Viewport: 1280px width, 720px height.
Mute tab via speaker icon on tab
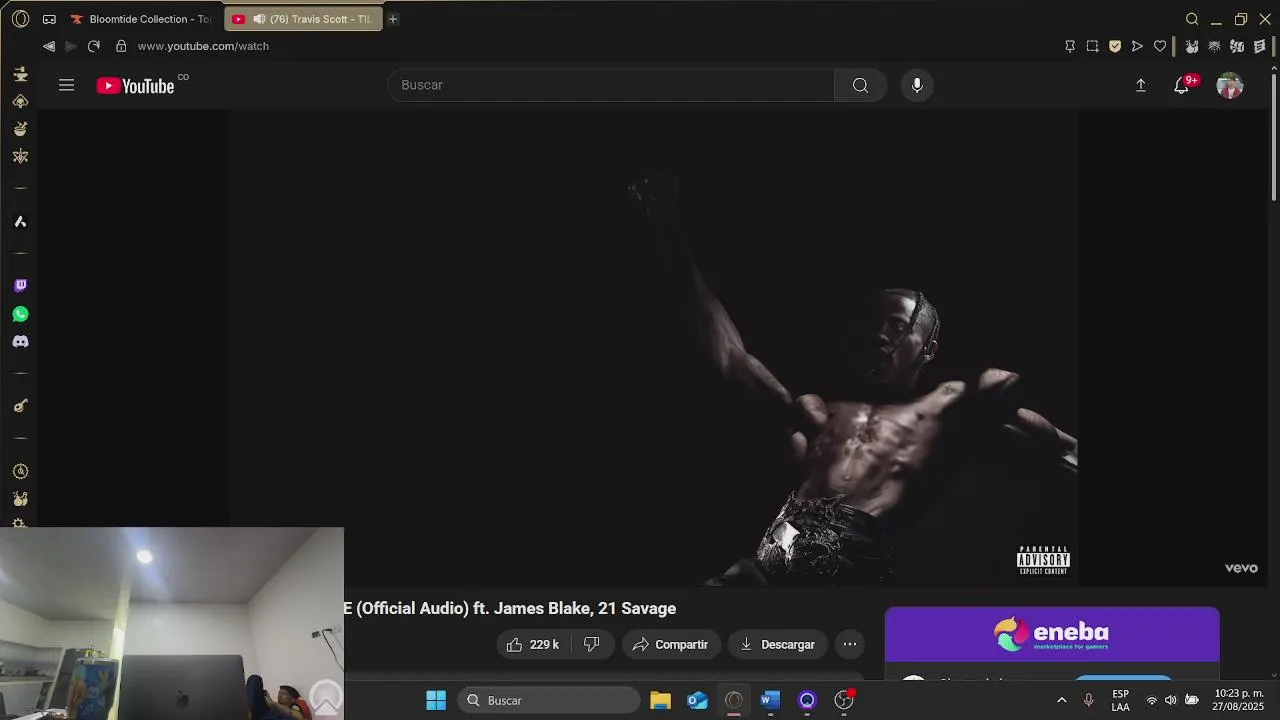(x=259, y=19)
